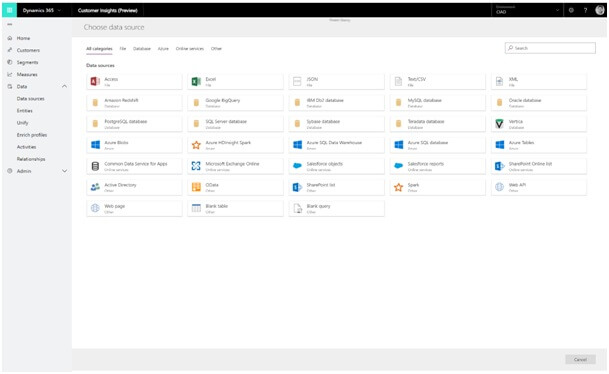This screenshot has width=609, height=374.
Task: Select the Text/CSV source icon
Action: pos(398,81)
